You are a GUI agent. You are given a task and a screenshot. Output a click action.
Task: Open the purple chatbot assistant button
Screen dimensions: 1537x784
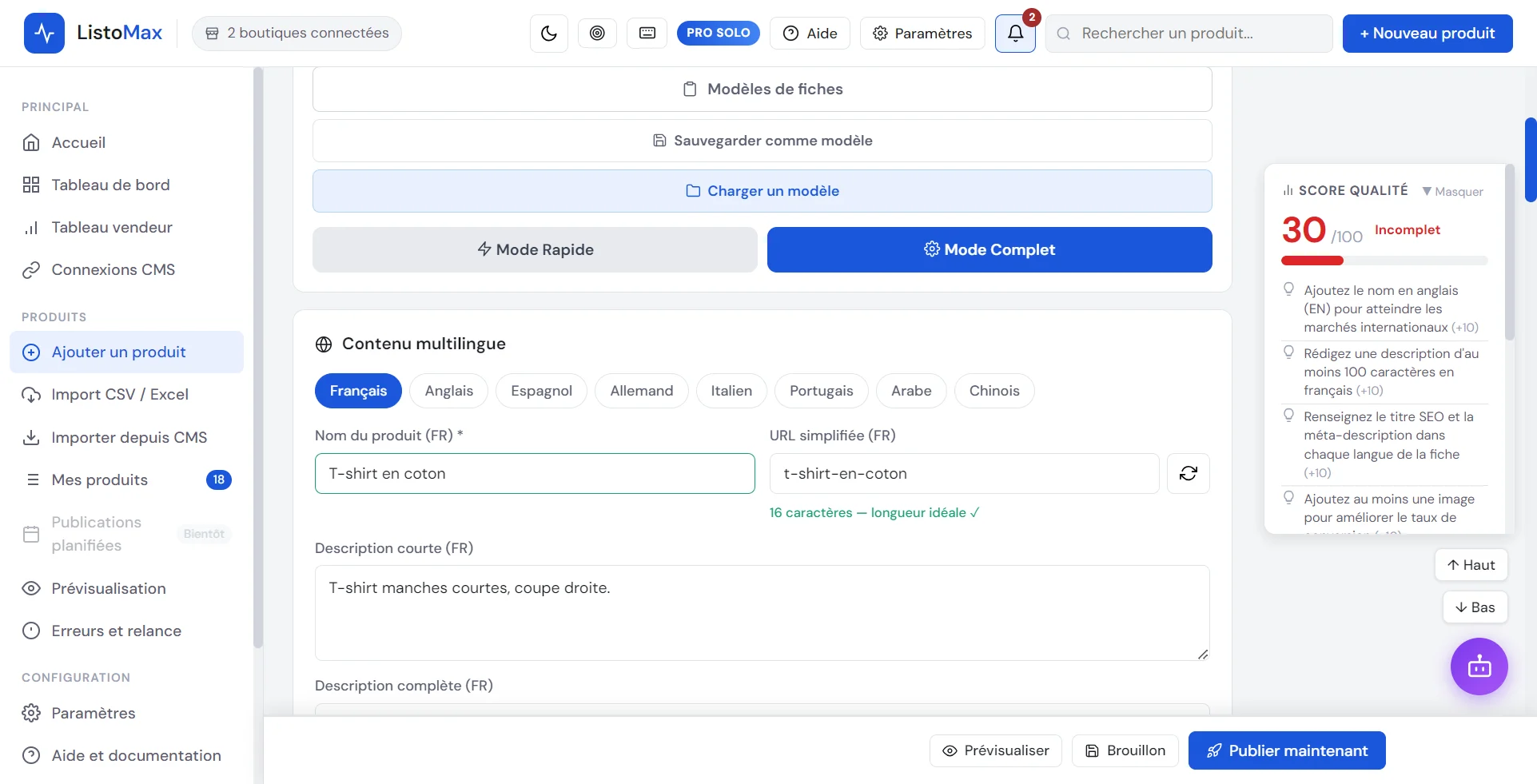coord(1479,667)
